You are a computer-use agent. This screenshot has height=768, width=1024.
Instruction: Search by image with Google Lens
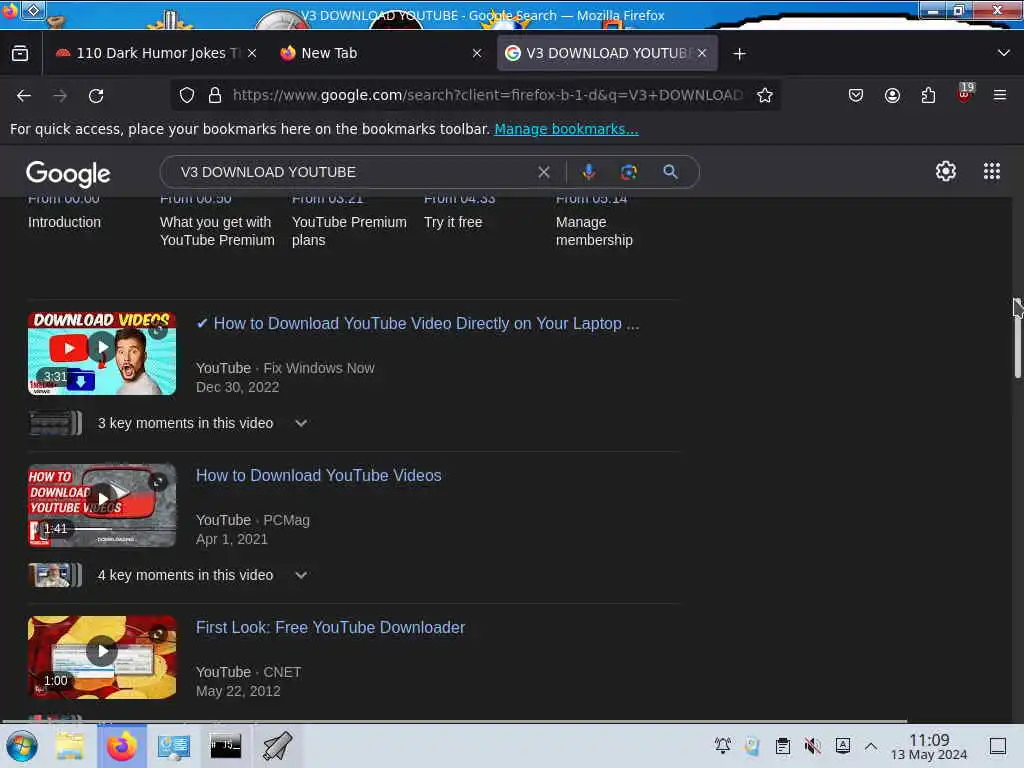point(629,172)
